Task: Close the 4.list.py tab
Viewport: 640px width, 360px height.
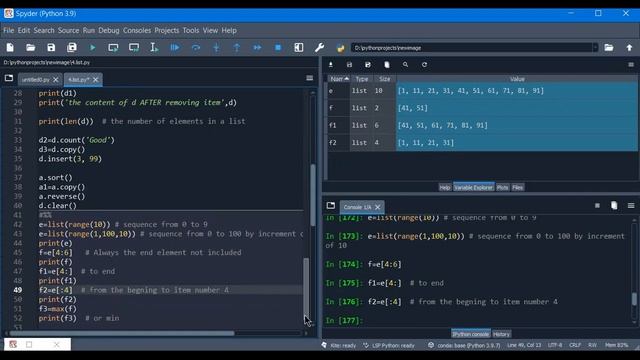Action: coord(96,80)
